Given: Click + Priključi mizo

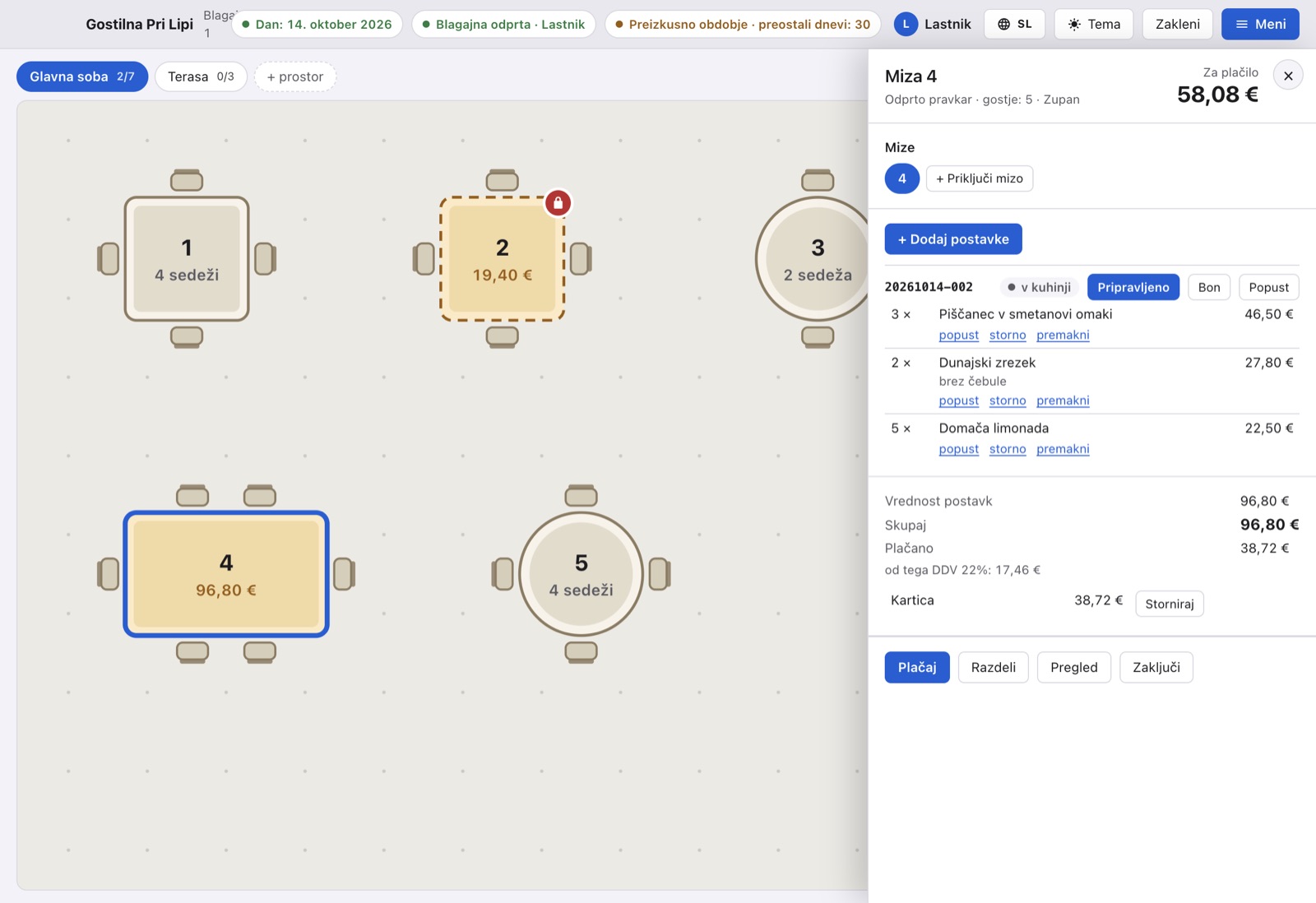Looking at the screenshot, I should point(979,178).
